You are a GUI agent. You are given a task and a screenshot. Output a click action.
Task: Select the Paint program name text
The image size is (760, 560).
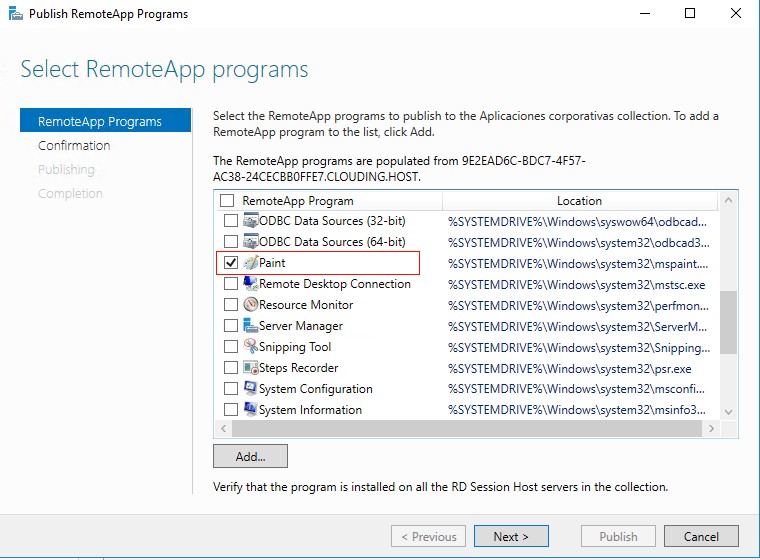click(x=272, y=263)
